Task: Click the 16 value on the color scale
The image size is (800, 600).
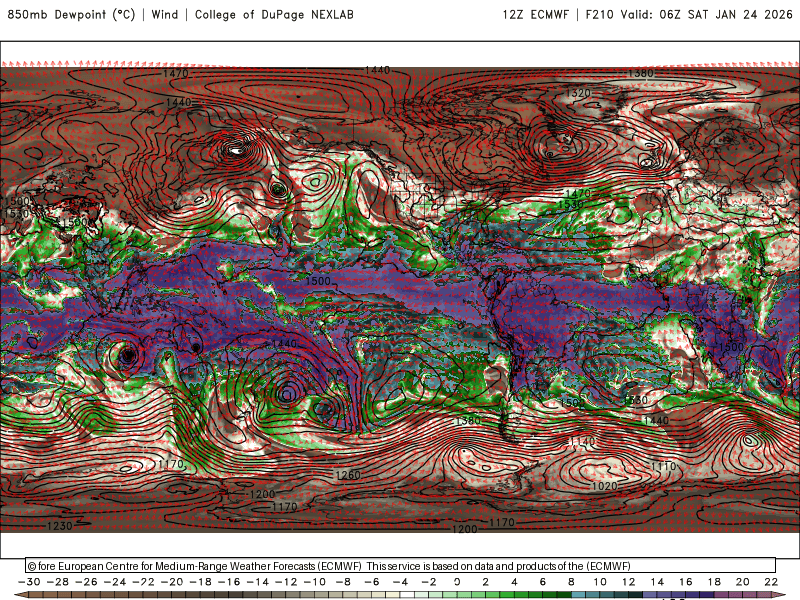Action: [x=686, y=582]
